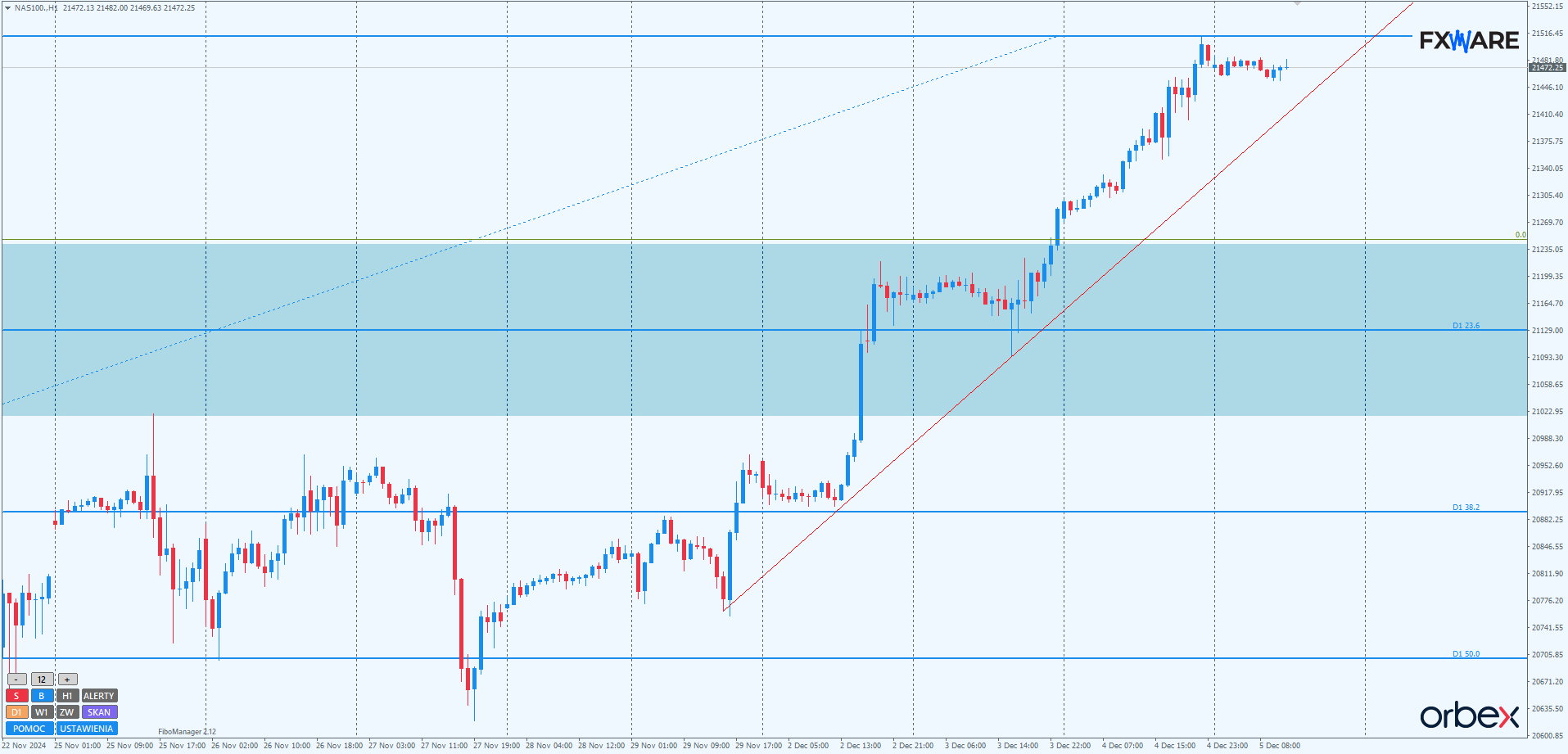Open the ALERTY alerts panel
The width and height of the screenshot is (1568, 754).
(x=99, y=696)
